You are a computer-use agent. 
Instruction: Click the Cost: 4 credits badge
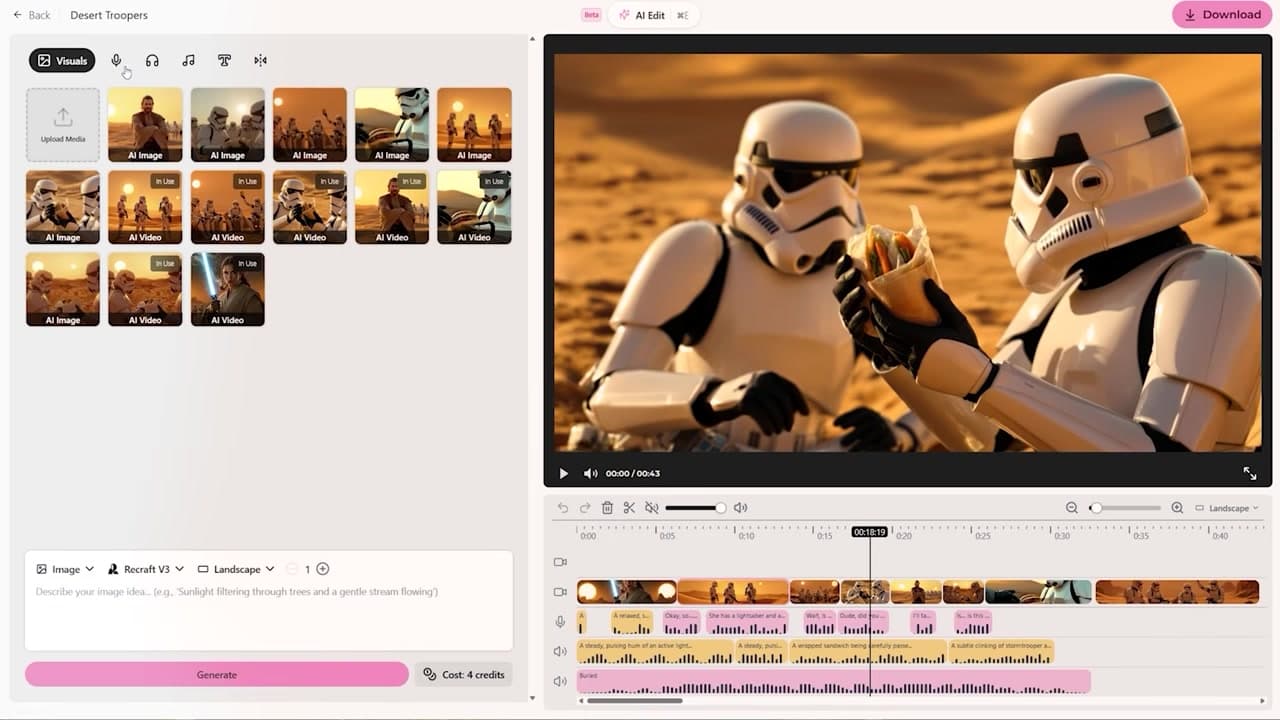464,675
